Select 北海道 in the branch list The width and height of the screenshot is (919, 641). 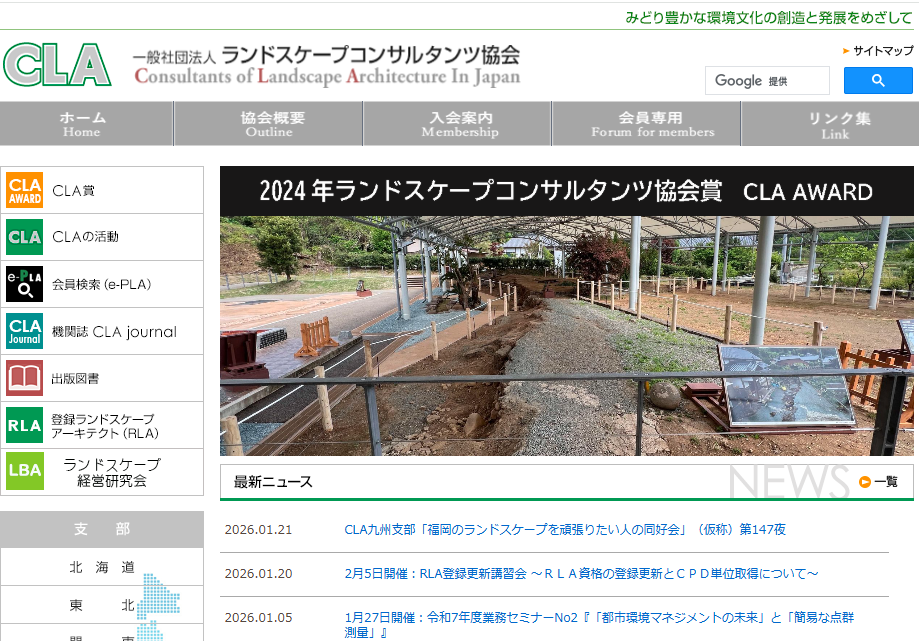pyautogui.click(x=102, y=567)
